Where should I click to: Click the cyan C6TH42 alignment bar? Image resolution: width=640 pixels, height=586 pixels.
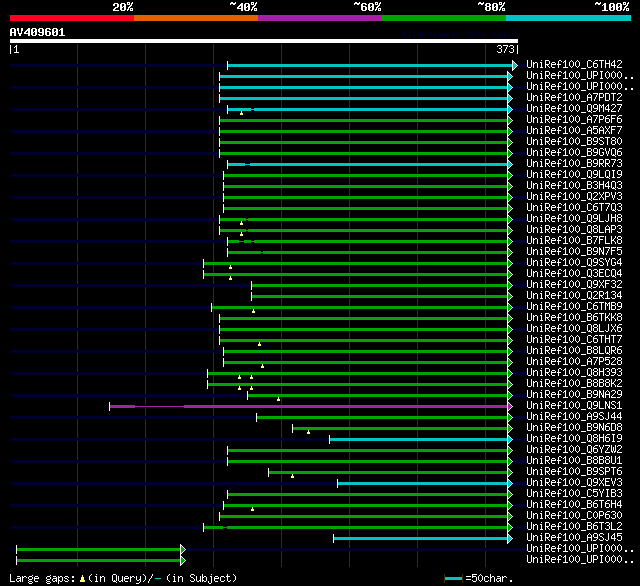pos(370,65)
